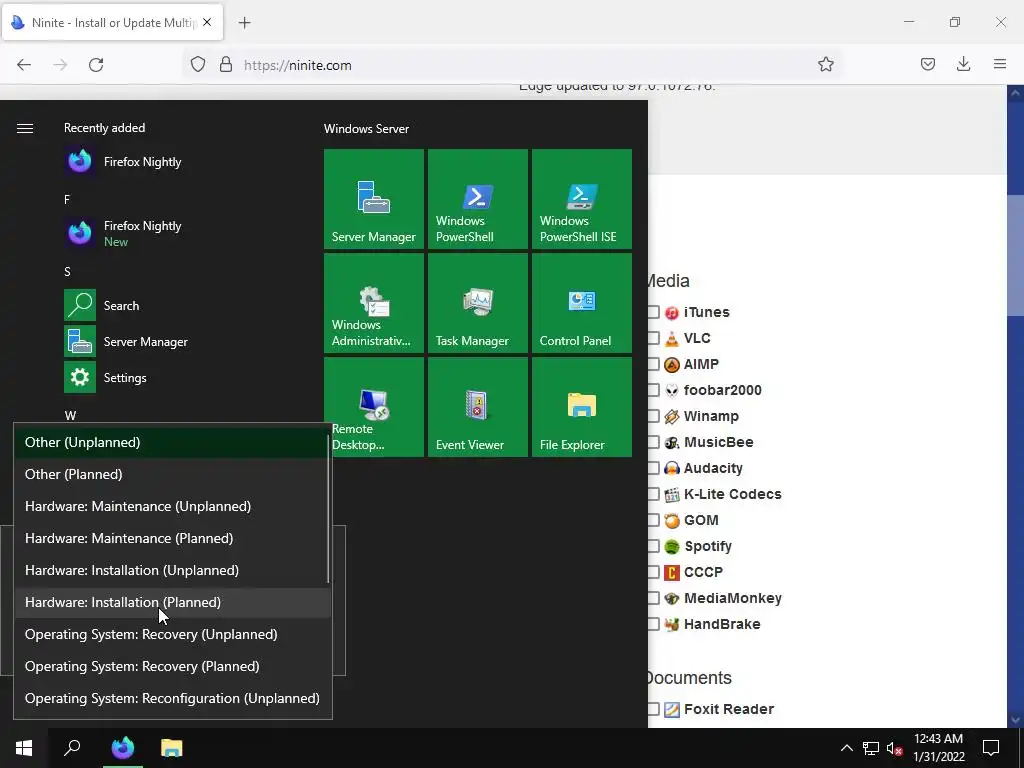Open a new browser tab
This screenshot has width=1024, height=768.
click(244, 23)
